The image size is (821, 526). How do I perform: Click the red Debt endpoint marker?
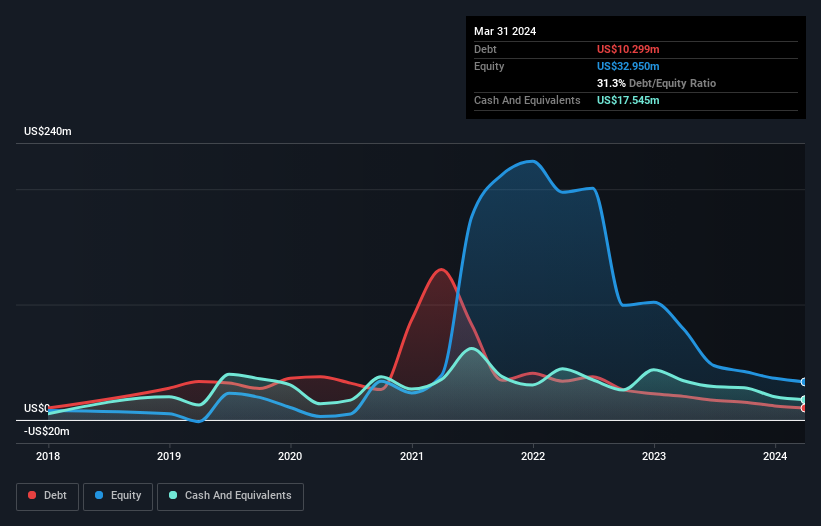click(x=804, y=408)
